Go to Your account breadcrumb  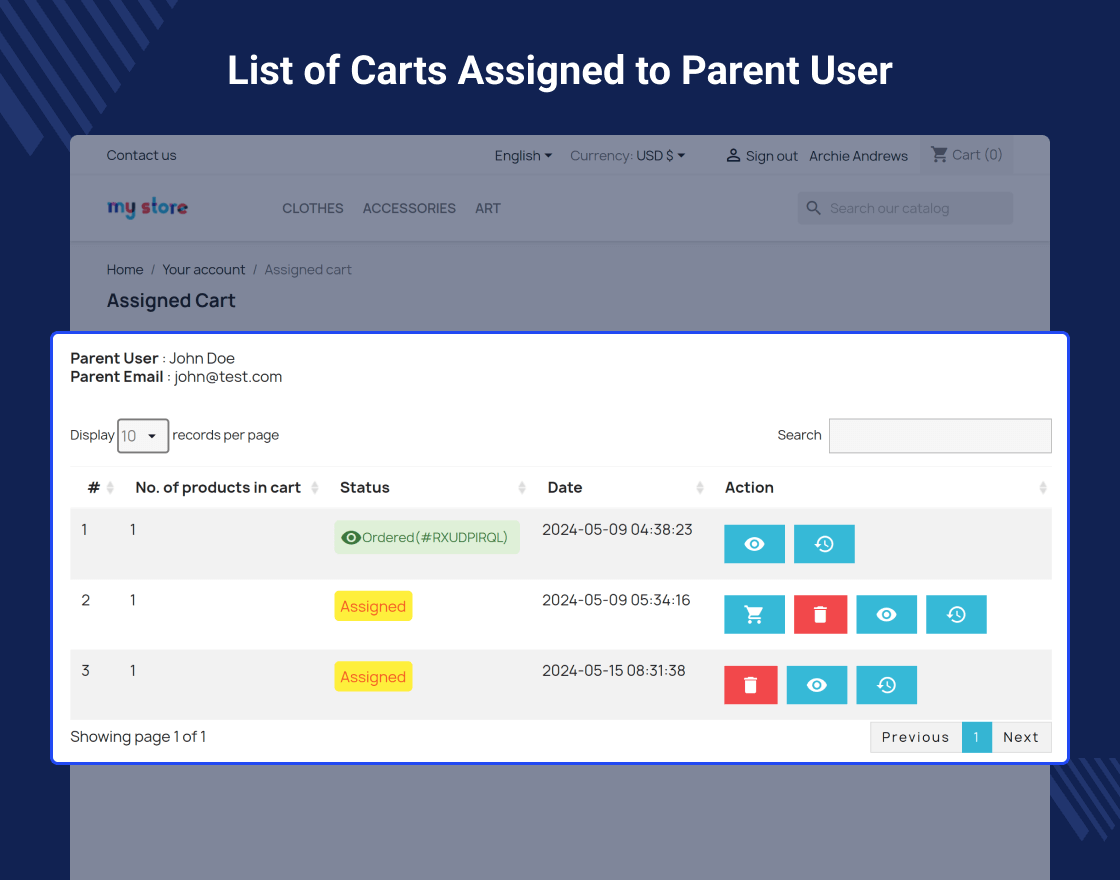tap(204, 269)
